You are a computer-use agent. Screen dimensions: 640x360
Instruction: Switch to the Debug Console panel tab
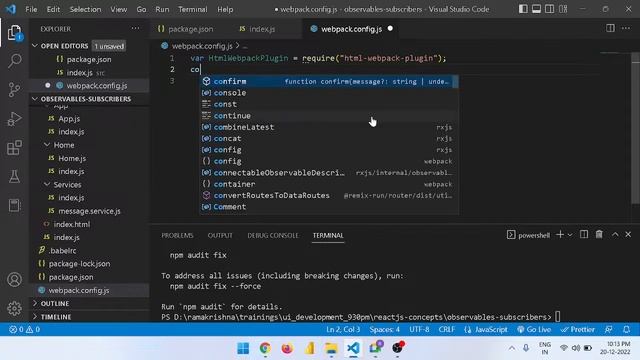tap(273, 236)
